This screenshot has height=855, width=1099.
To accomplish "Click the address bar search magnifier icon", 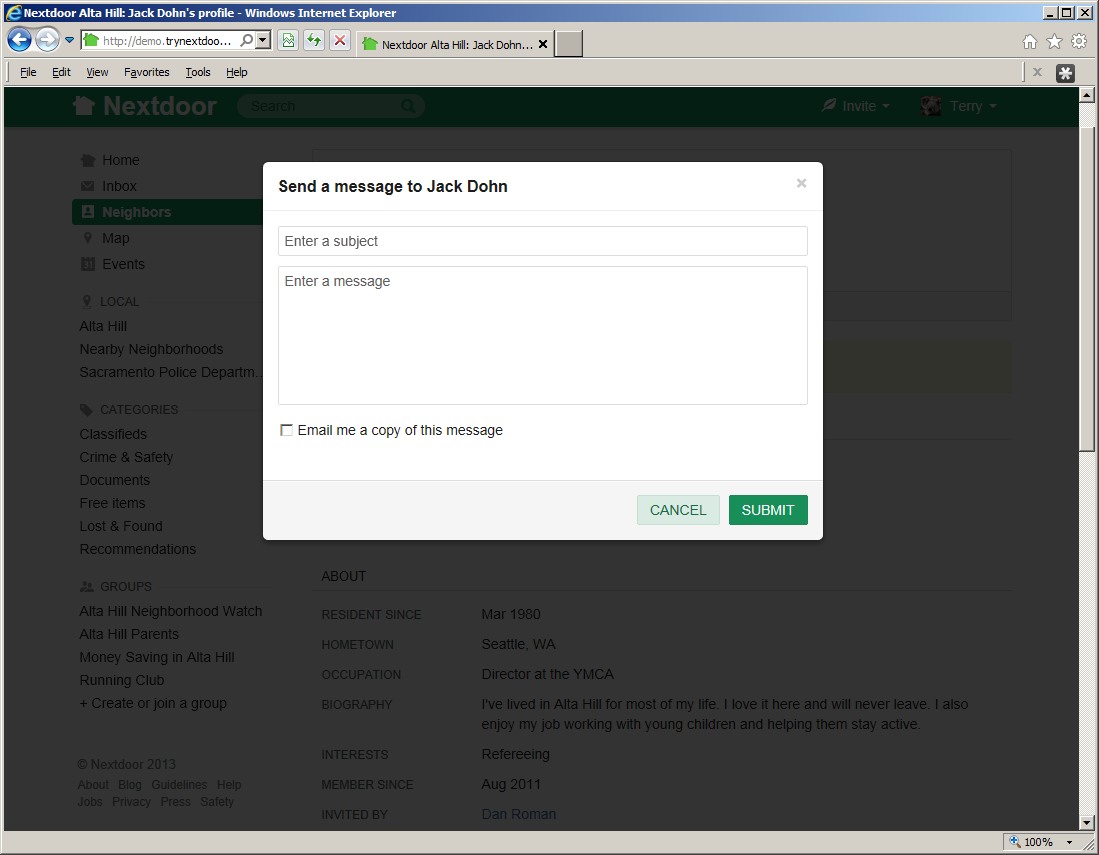I will (x=247, y=41).
